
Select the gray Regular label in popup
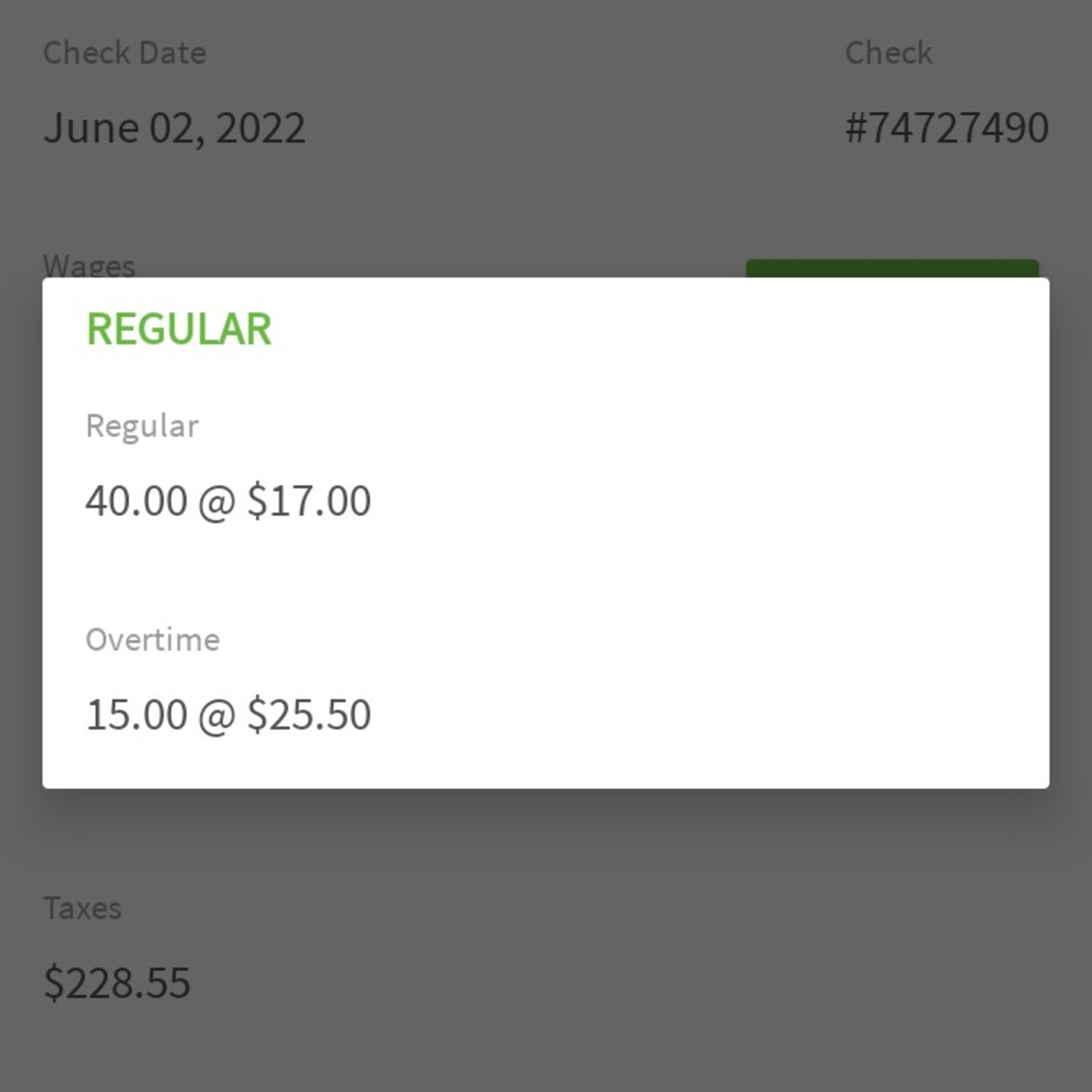[142, 426]
